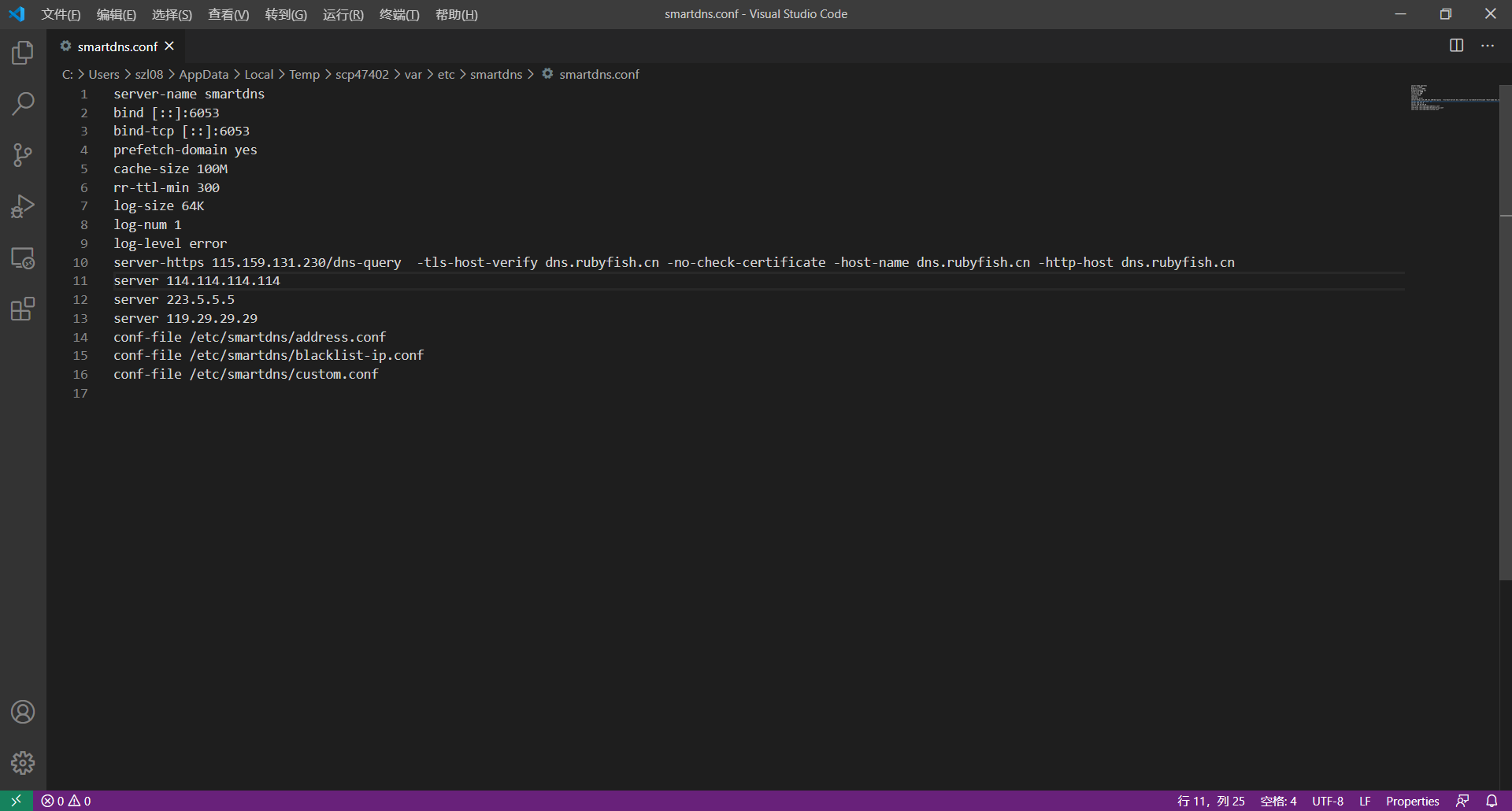Image resolution: width=1512 pixels, height=811 pixels.
Task: Open the Search panel
Action: [x=22, y=103]
